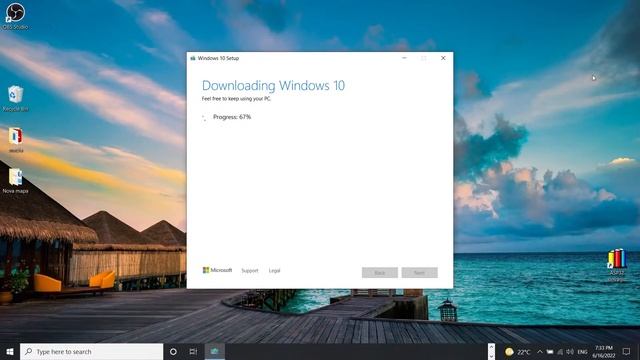Open the weather widget showing 22°C
The width and height of the screenshot is (640, 360).
point(518,352)
